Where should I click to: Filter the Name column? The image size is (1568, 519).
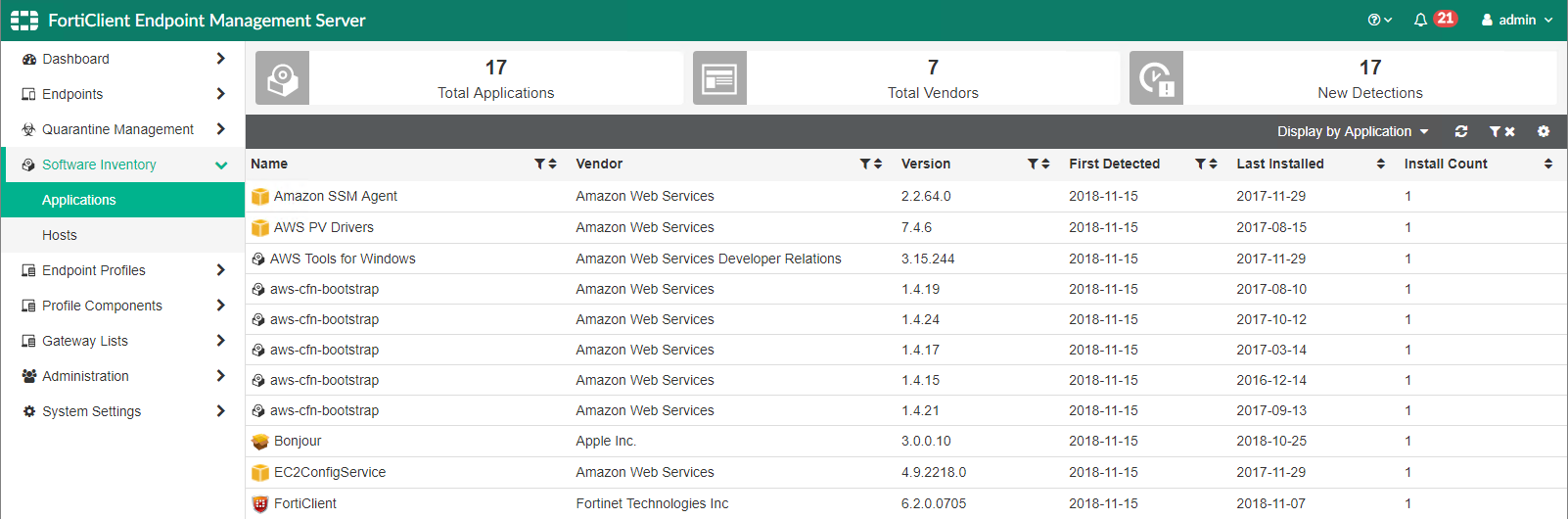point(539,164)
